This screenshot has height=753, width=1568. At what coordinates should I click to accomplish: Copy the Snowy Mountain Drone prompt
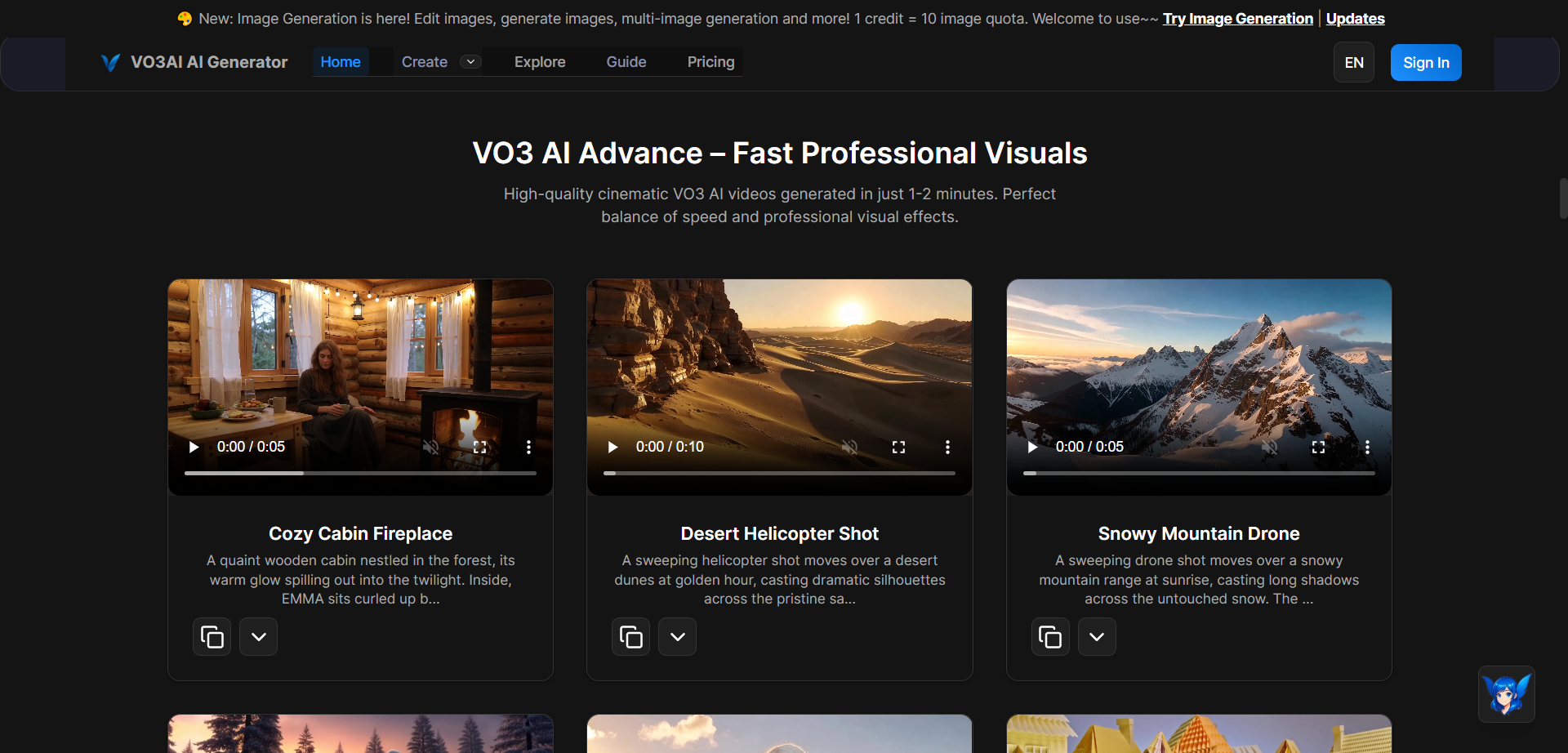point(1050,637)
